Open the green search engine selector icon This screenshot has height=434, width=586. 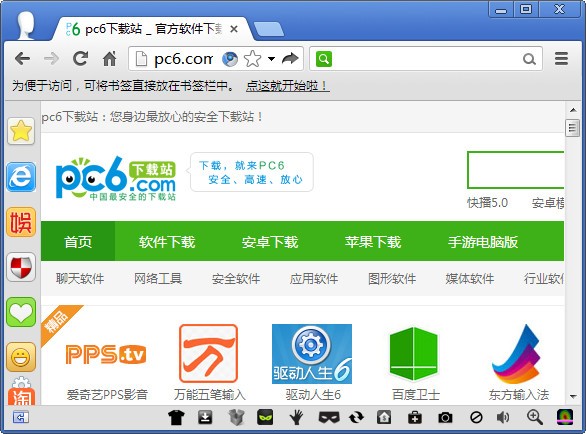(x=324, y=59)
